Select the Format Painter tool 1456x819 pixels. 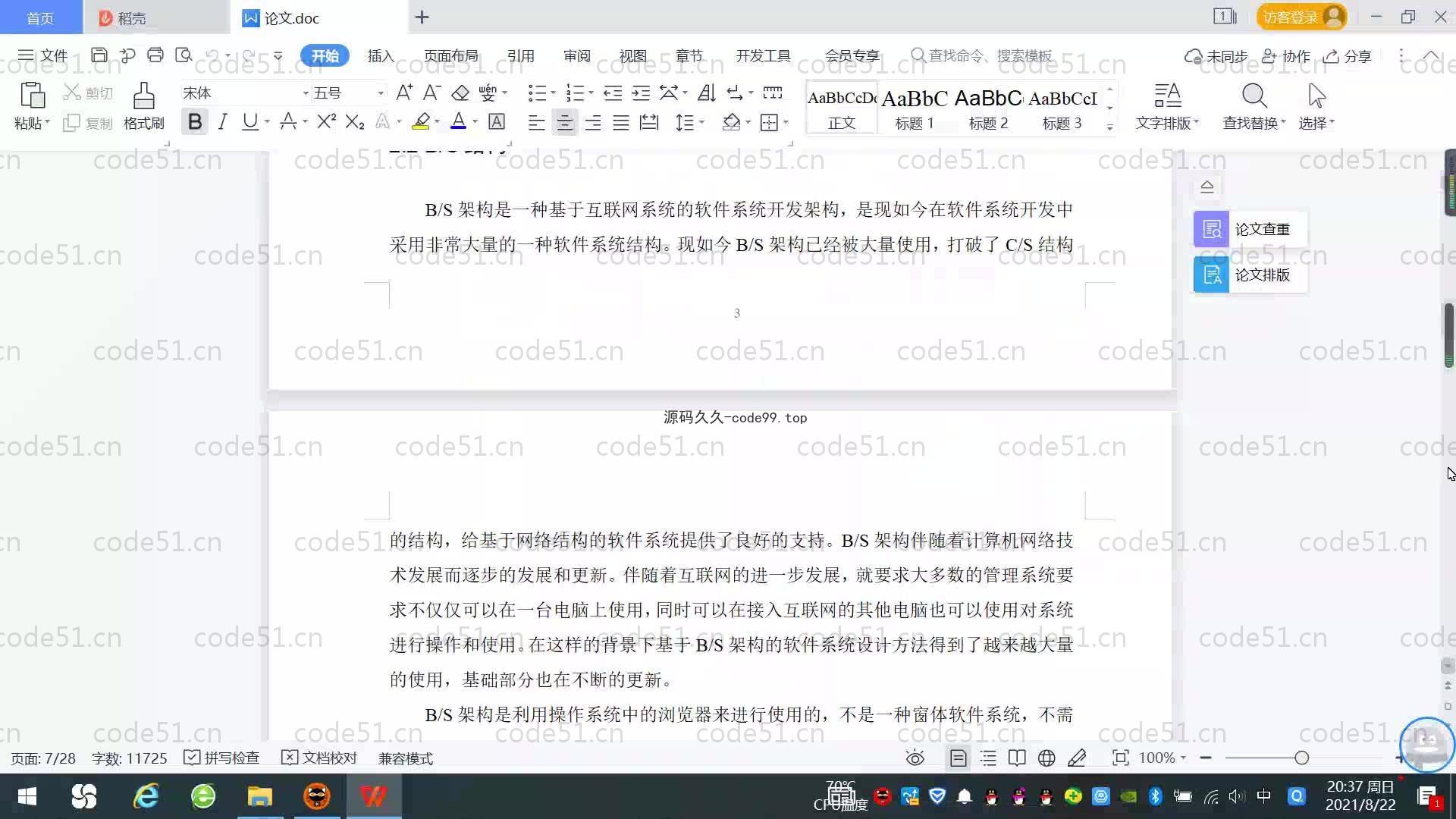(143, 105)
